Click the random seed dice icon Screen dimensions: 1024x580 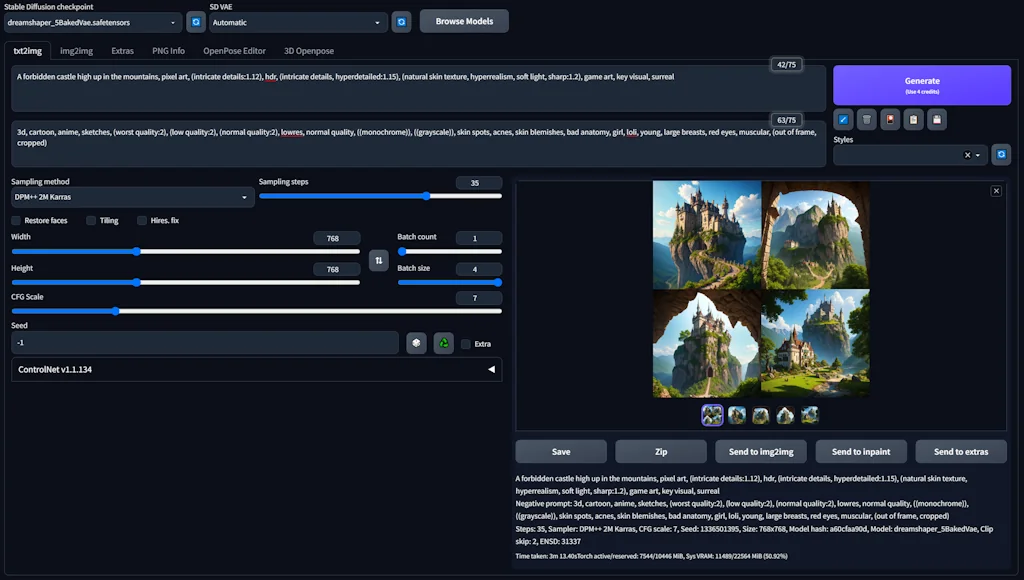[417, 343]
